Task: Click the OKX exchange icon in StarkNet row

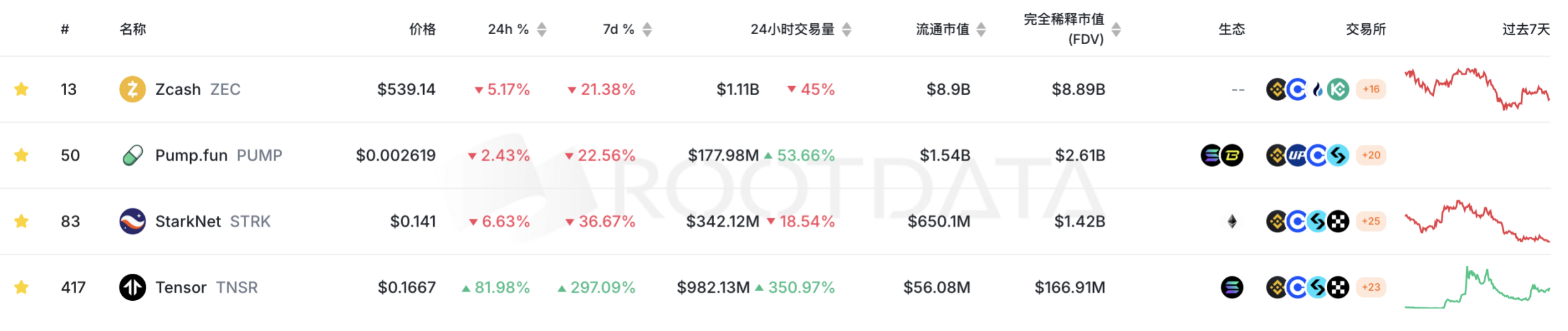Action: [x=1338, y=222]
